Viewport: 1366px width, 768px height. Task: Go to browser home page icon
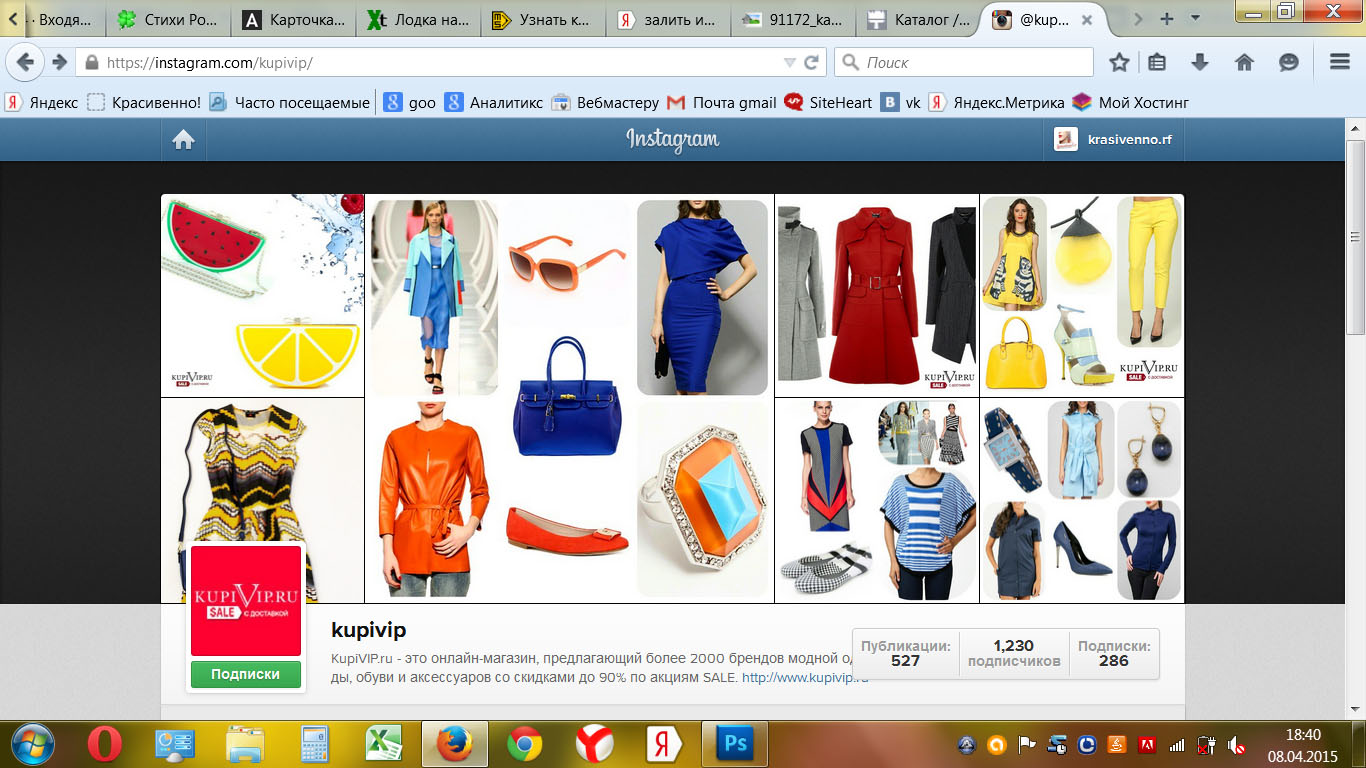tap(1244, 62)
